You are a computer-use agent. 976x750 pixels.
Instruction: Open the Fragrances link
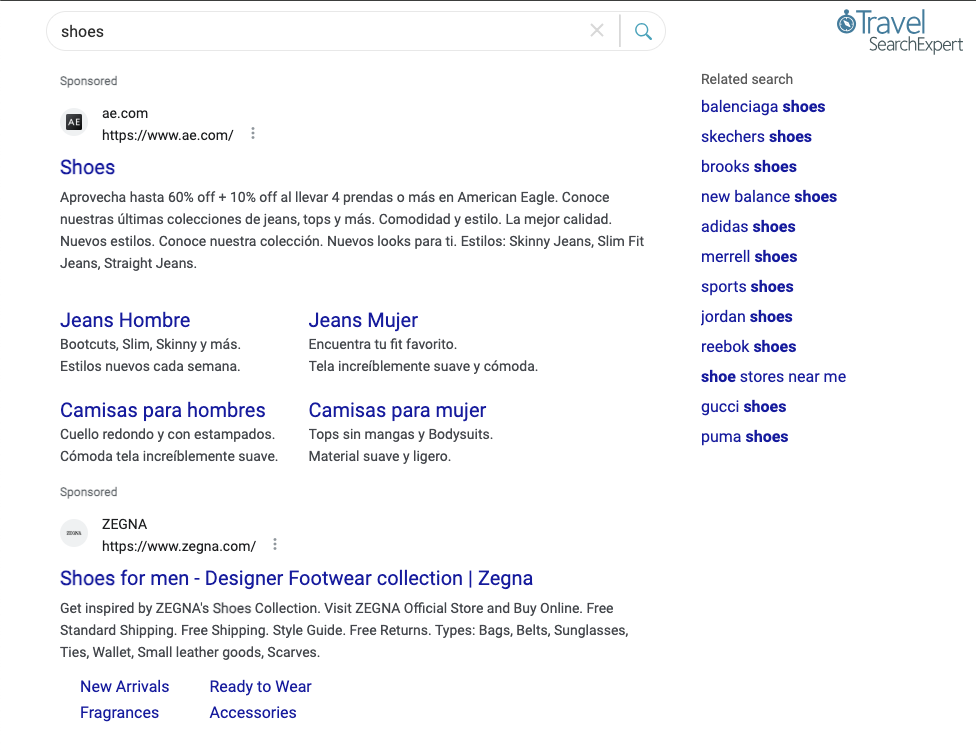(120, 713)
